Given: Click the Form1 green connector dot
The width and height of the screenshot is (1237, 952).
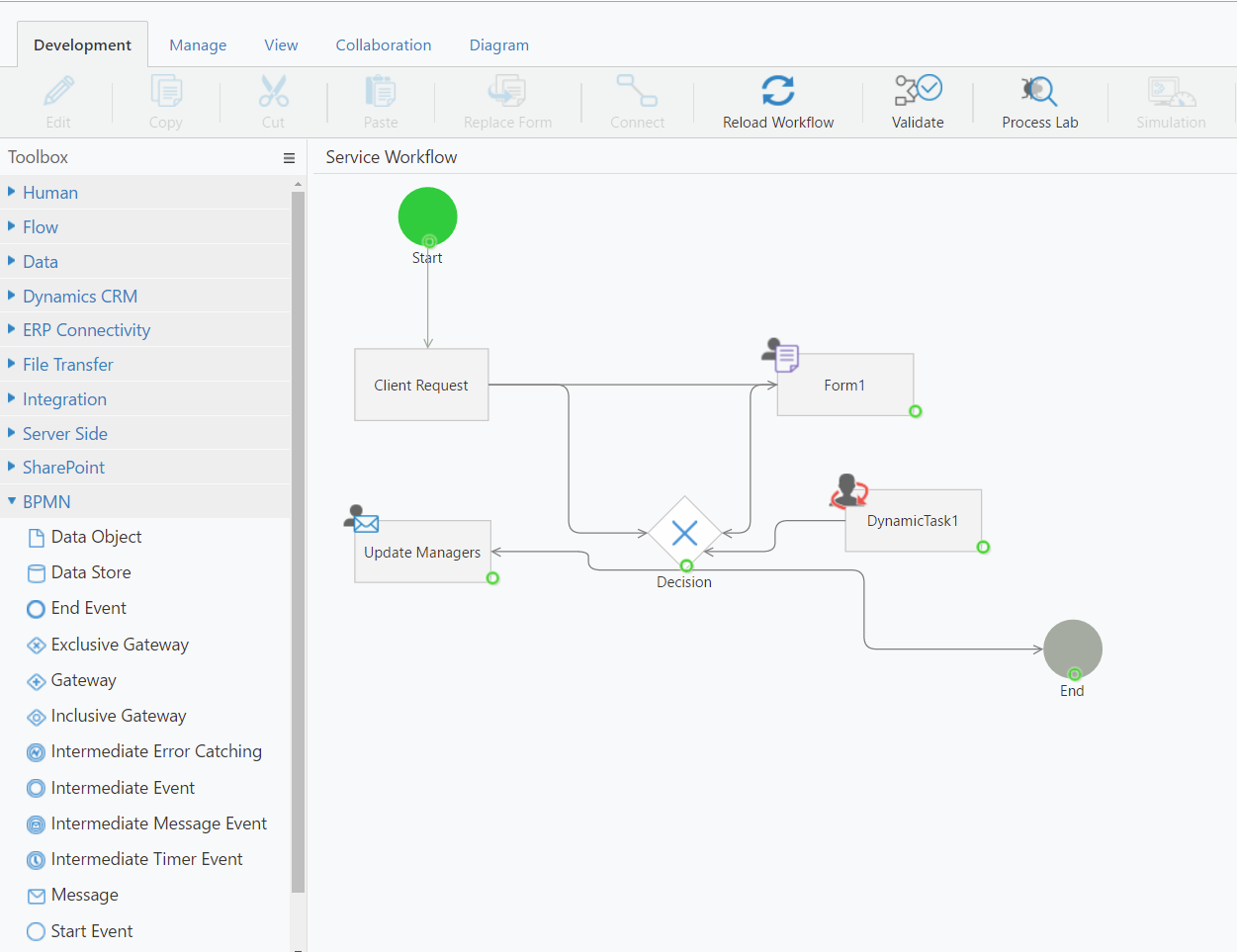Looking at the screenshot, I should 916,411.
